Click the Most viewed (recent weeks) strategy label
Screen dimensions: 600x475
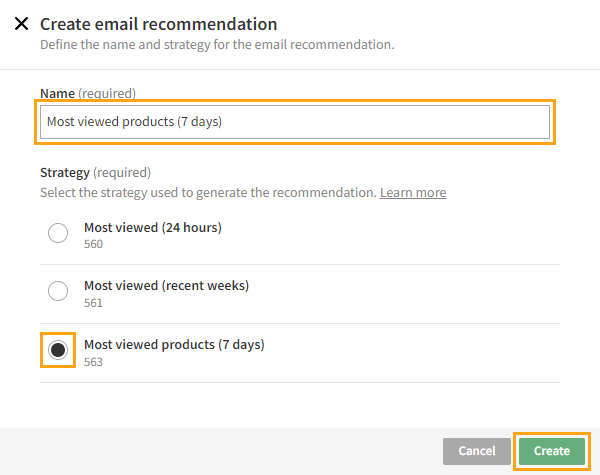tap(166, 285)
